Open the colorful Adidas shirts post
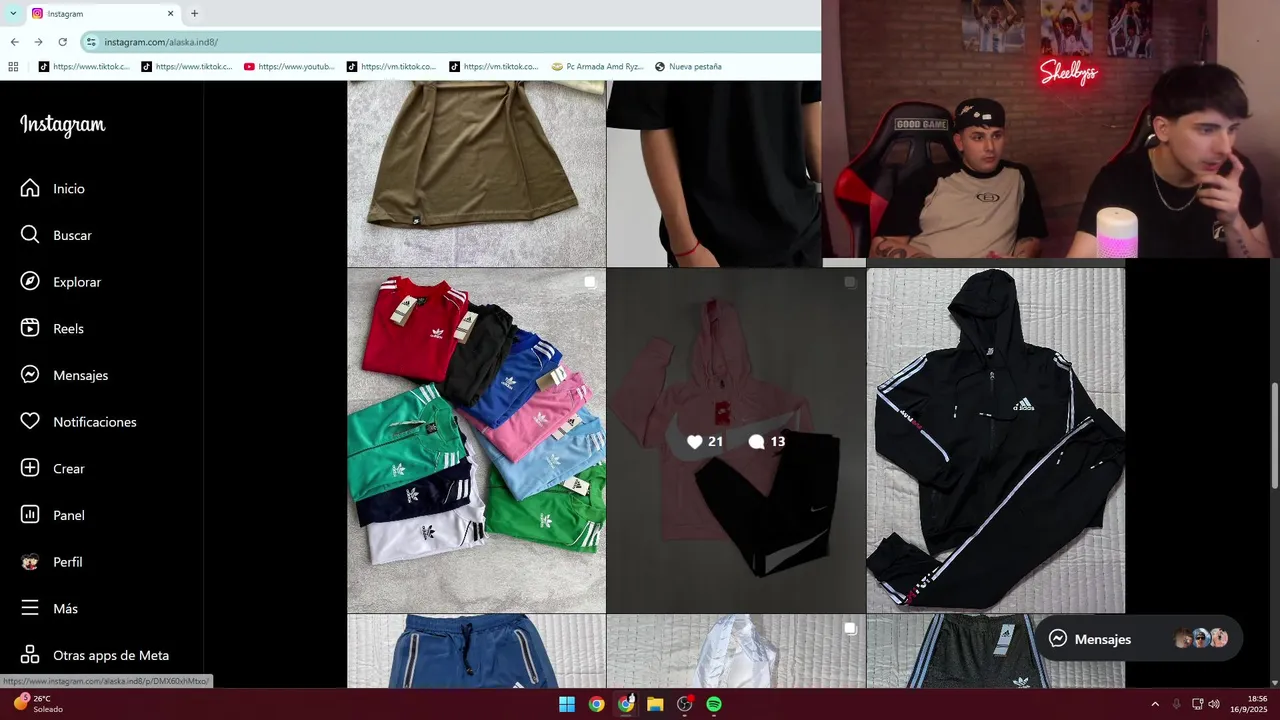 [476, 440]
